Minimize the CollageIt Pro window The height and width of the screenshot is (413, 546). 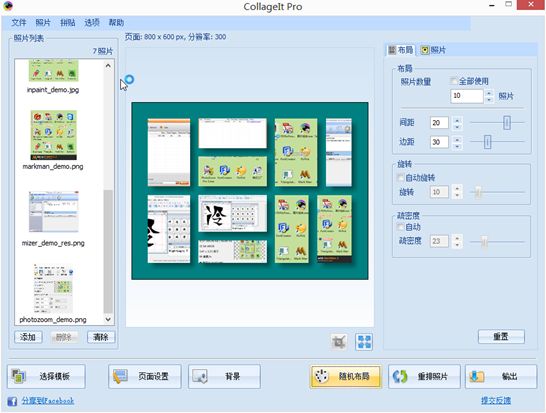(492, 5)
